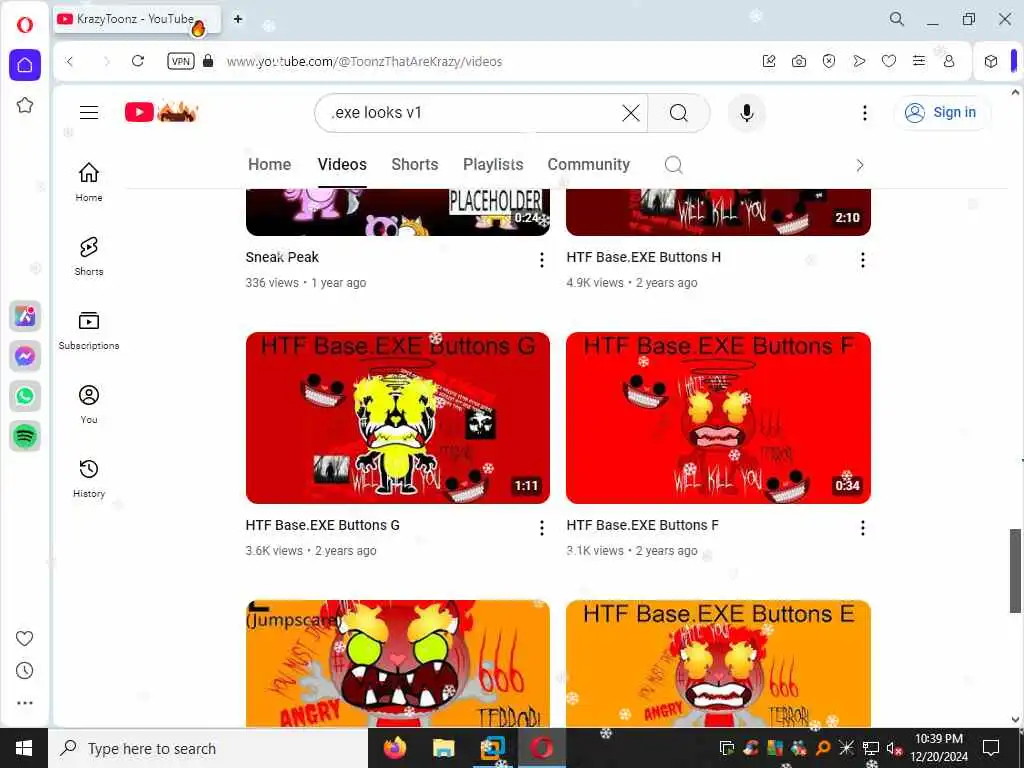Click the Sign in button

click(941, 112)
